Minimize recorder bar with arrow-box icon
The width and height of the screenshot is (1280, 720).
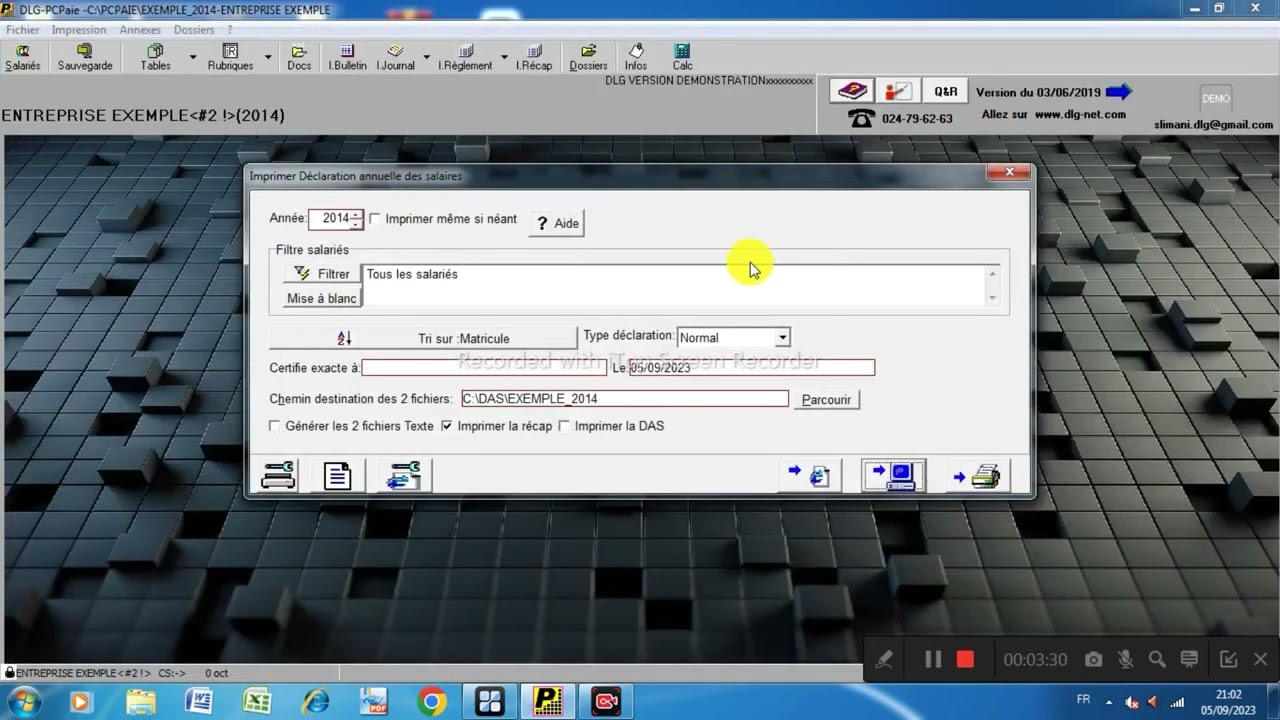point(1229,659)
